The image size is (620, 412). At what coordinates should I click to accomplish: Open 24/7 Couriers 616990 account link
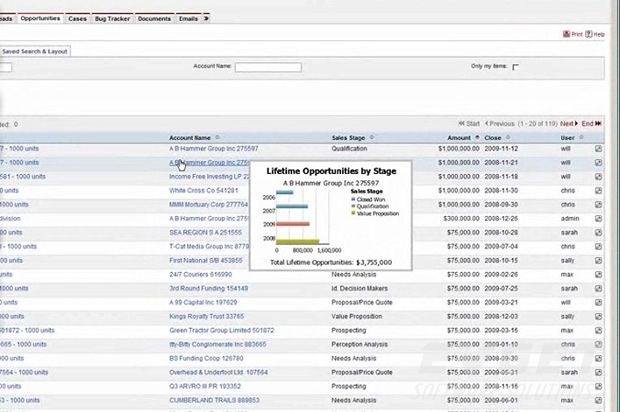pyautogui.click(x=200, y=274)
